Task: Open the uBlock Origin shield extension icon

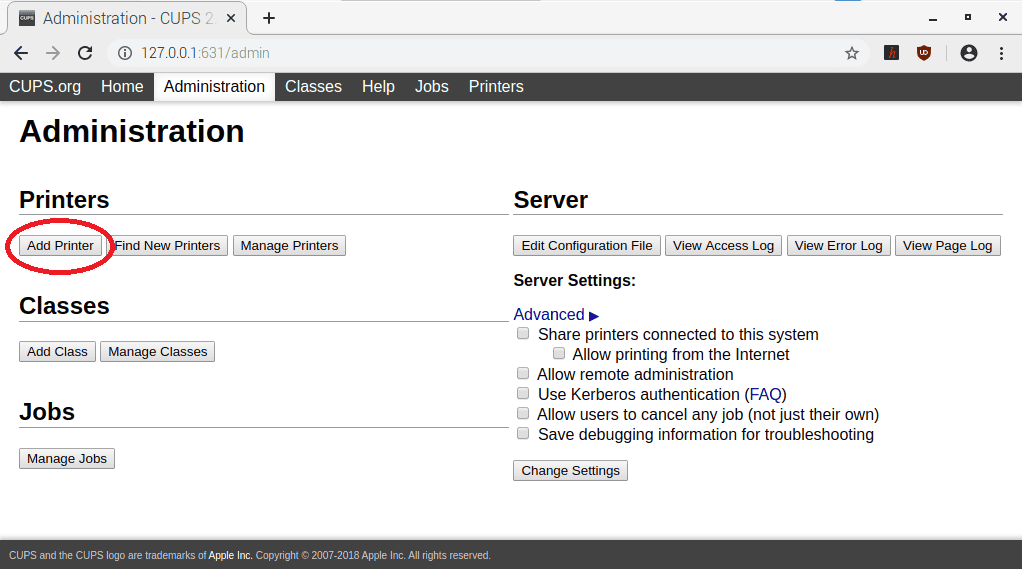Action: coord(924,53)
